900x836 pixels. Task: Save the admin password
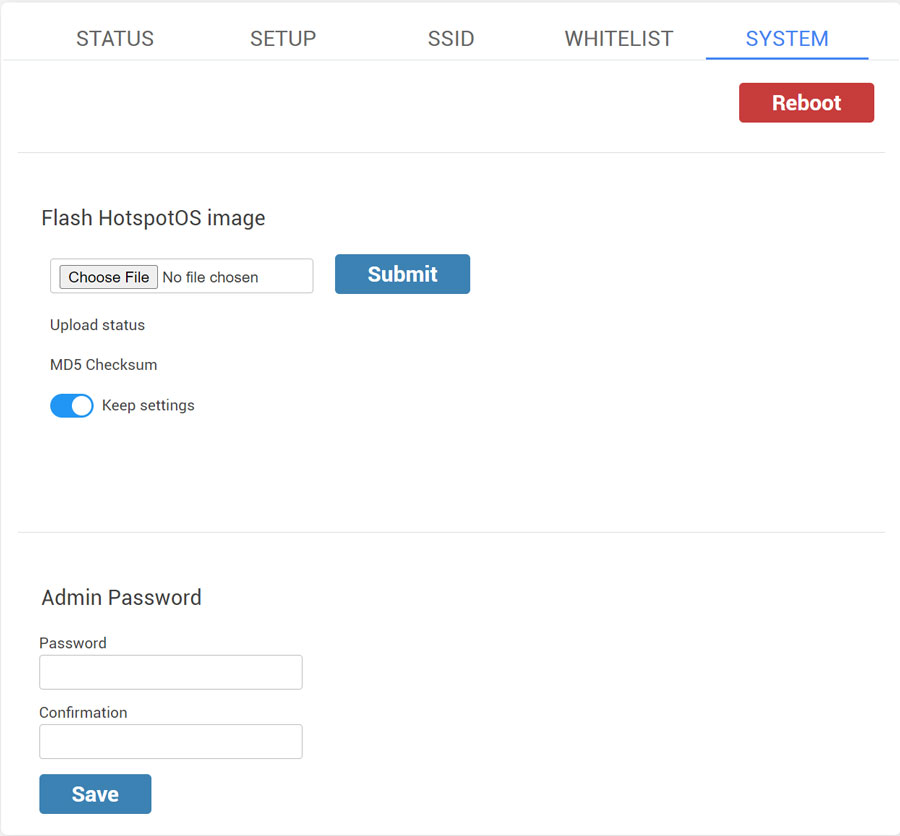(x=95, y=794)
